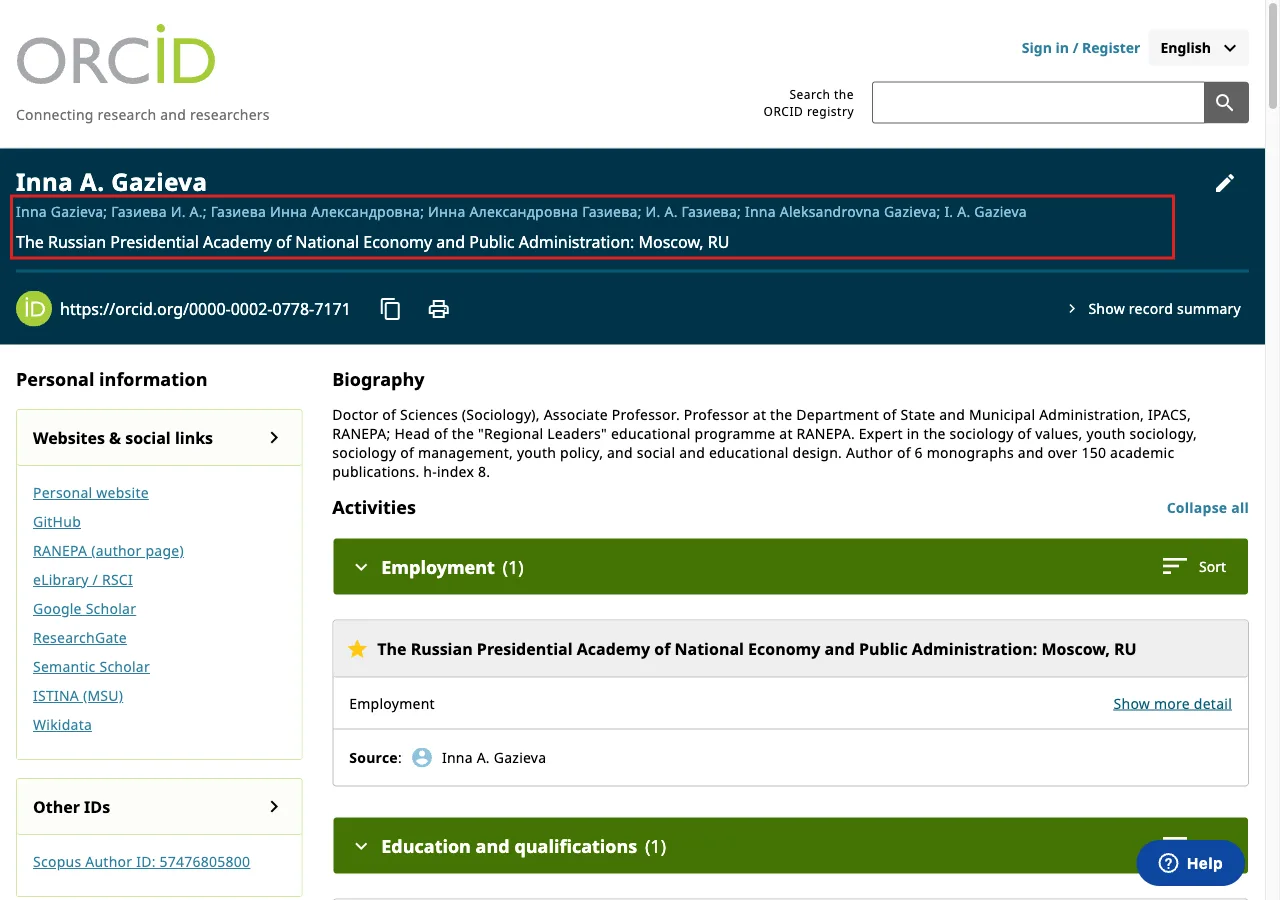Screen dimensions: 1280x900
Task: Expand Show record summary
Action: coord(1154,309)
